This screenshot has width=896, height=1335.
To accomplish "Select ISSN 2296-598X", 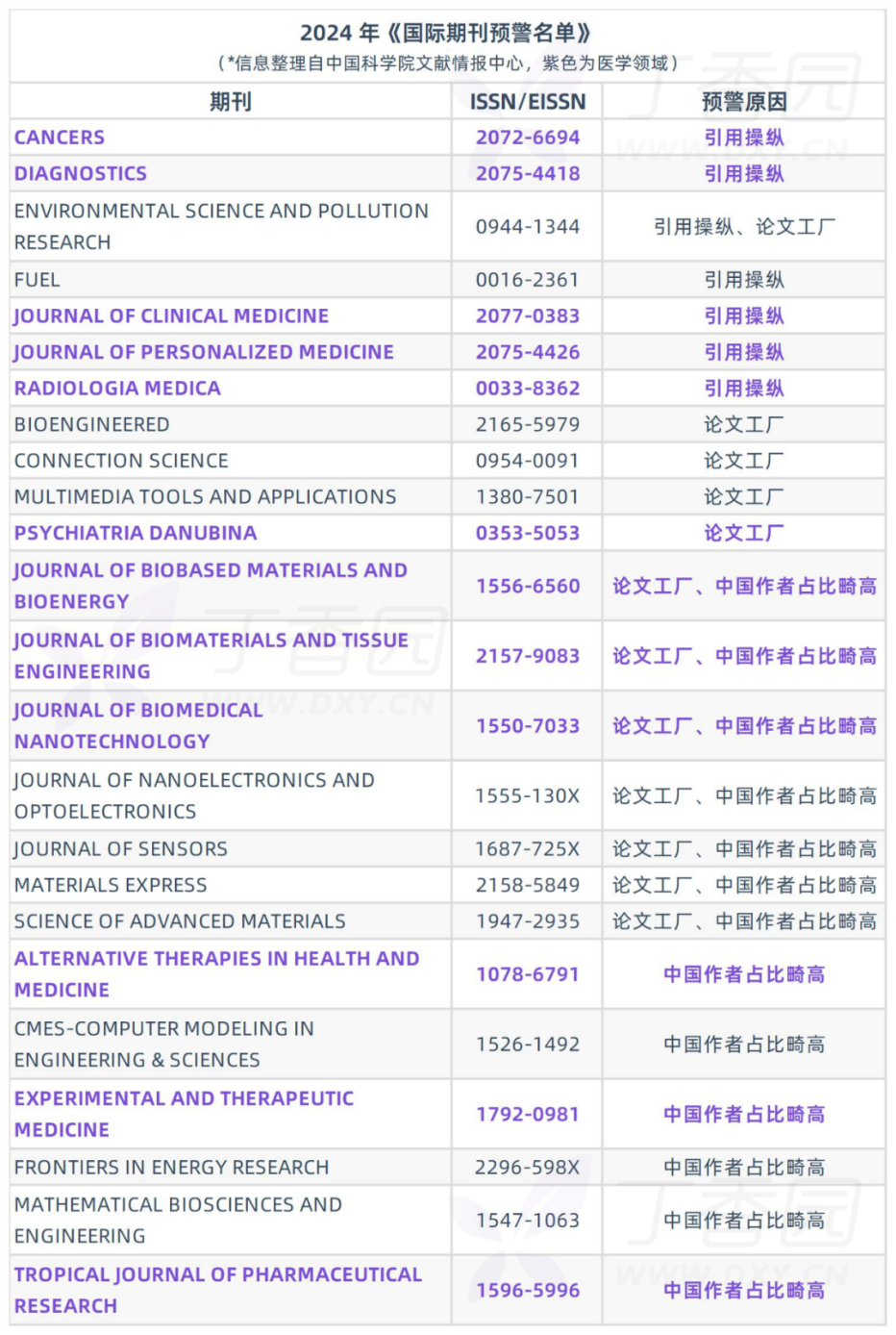I will click(x=528, y=1168).
